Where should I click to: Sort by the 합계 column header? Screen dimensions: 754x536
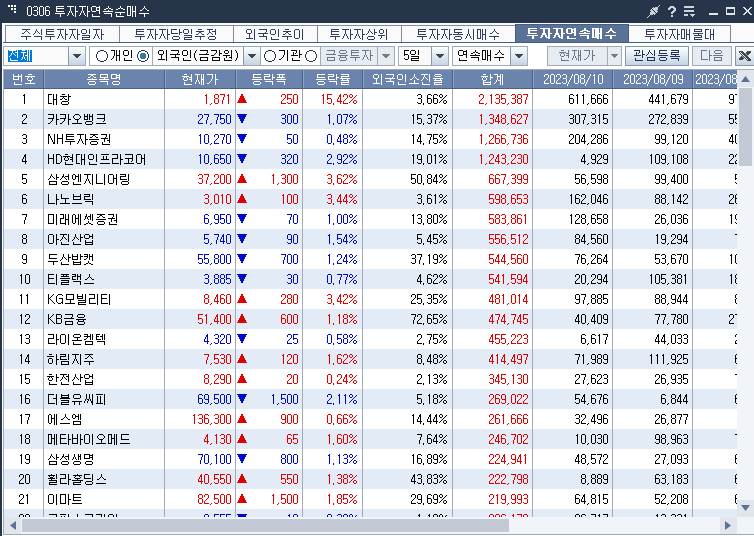(492, 79)
